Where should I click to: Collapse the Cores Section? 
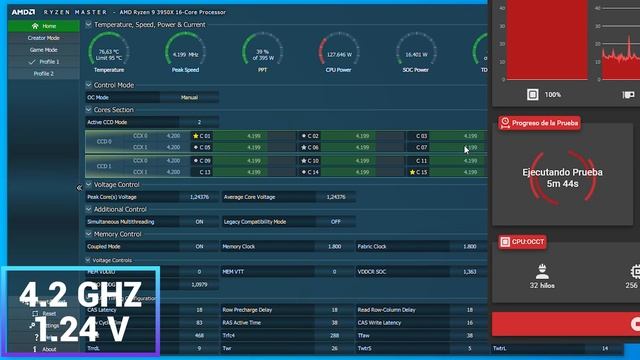pos(89,109)
